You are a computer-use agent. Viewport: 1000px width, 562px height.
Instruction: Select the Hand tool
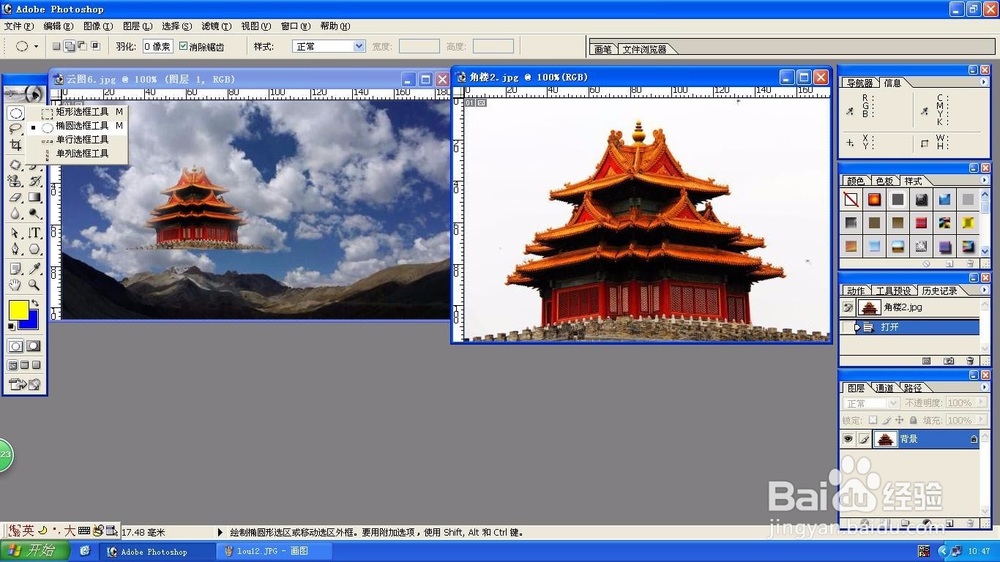(16, 285)
